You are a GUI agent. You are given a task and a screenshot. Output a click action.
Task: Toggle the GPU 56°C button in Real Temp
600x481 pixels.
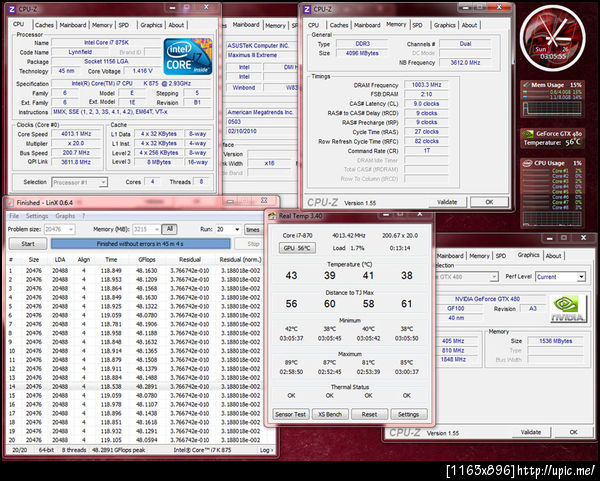coord(297,248)
